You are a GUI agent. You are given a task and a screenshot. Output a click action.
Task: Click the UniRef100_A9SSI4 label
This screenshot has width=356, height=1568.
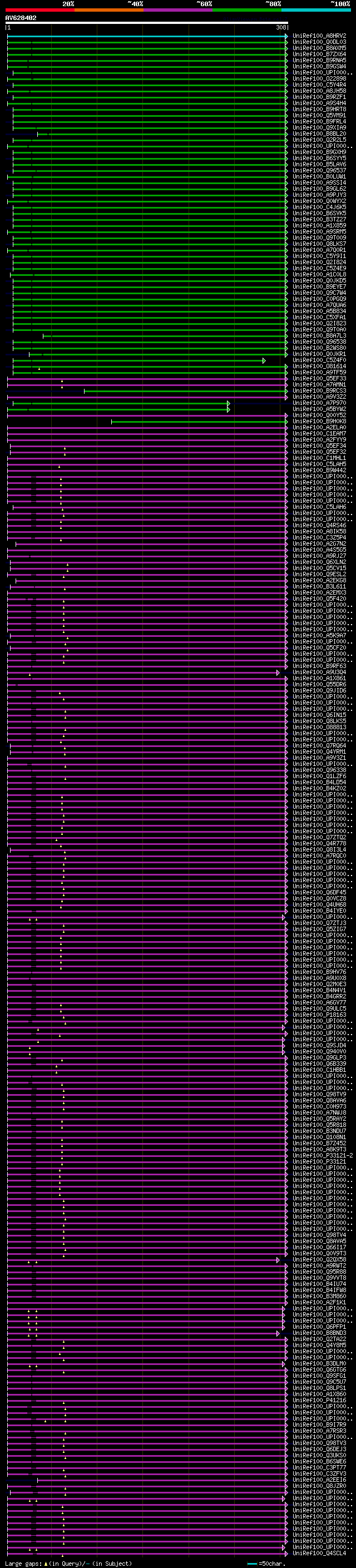pyautogui.click(x=319, y=182)
